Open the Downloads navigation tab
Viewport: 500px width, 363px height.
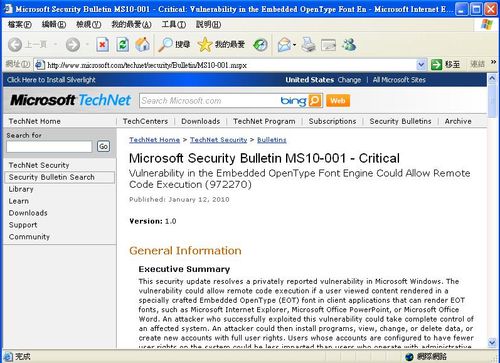(201, 121)
